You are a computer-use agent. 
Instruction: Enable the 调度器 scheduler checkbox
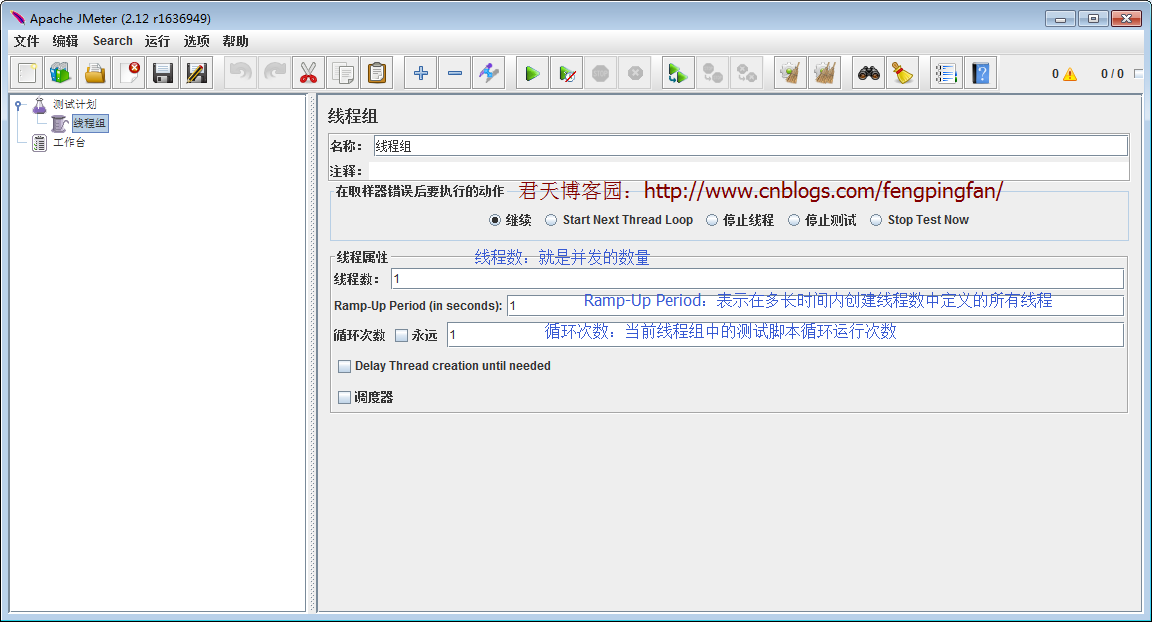pos(345,397)
